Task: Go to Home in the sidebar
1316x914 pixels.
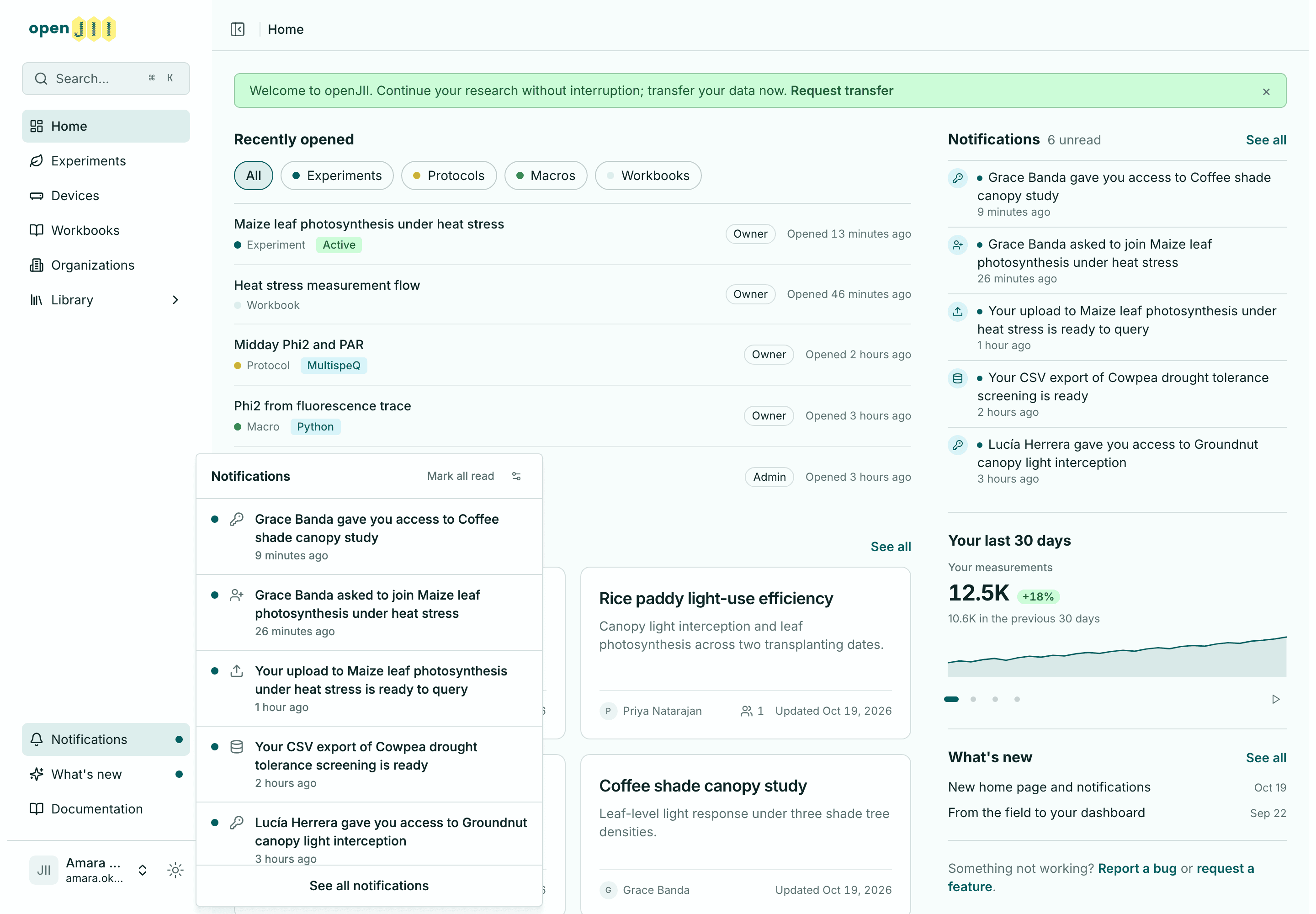Action: pos(106,126)
